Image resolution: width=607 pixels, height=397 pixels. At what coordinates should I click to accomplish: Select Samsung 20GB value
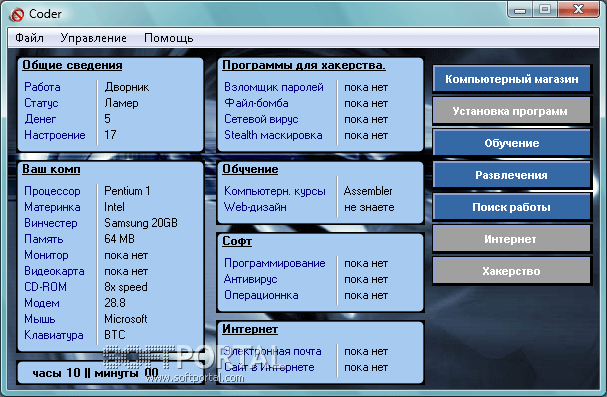pos(141,223)
